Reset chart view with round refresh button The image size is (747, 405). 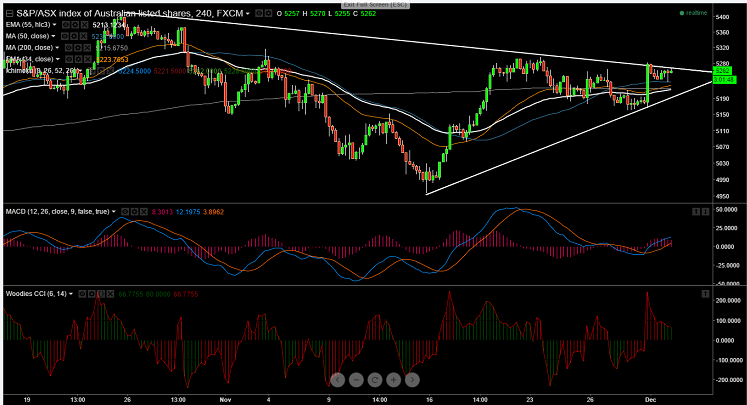pos(374,380)
